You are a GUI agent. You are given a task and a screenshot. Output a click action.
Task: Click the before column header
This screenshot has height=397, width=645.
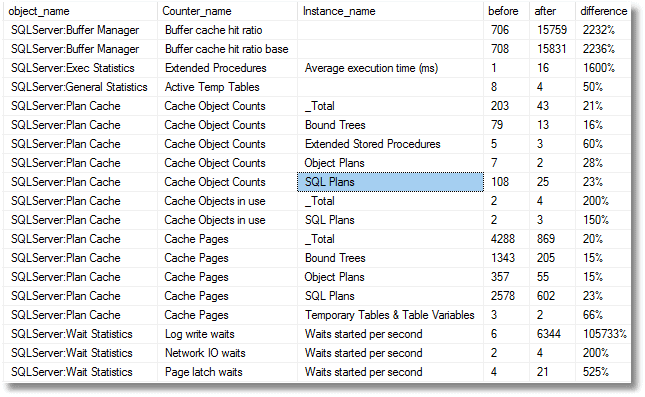coord(506,11)
